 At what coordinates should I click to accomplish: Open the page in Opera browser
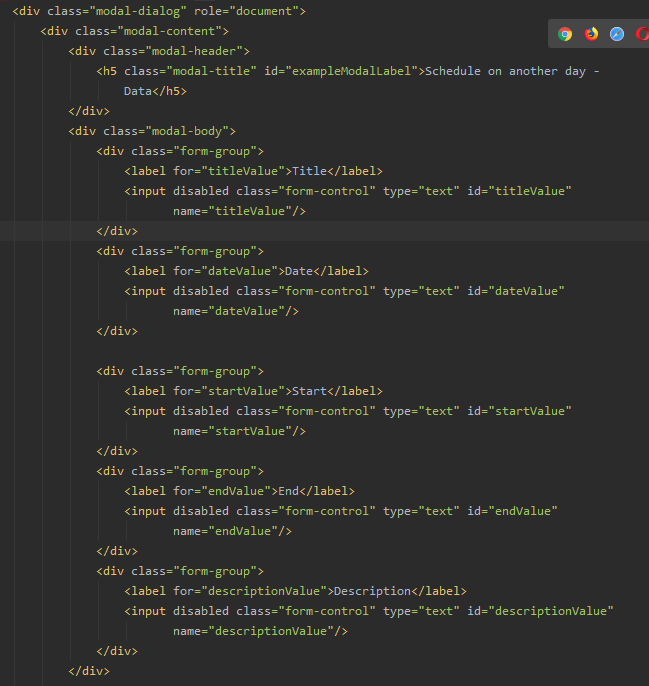pos(642,34)
